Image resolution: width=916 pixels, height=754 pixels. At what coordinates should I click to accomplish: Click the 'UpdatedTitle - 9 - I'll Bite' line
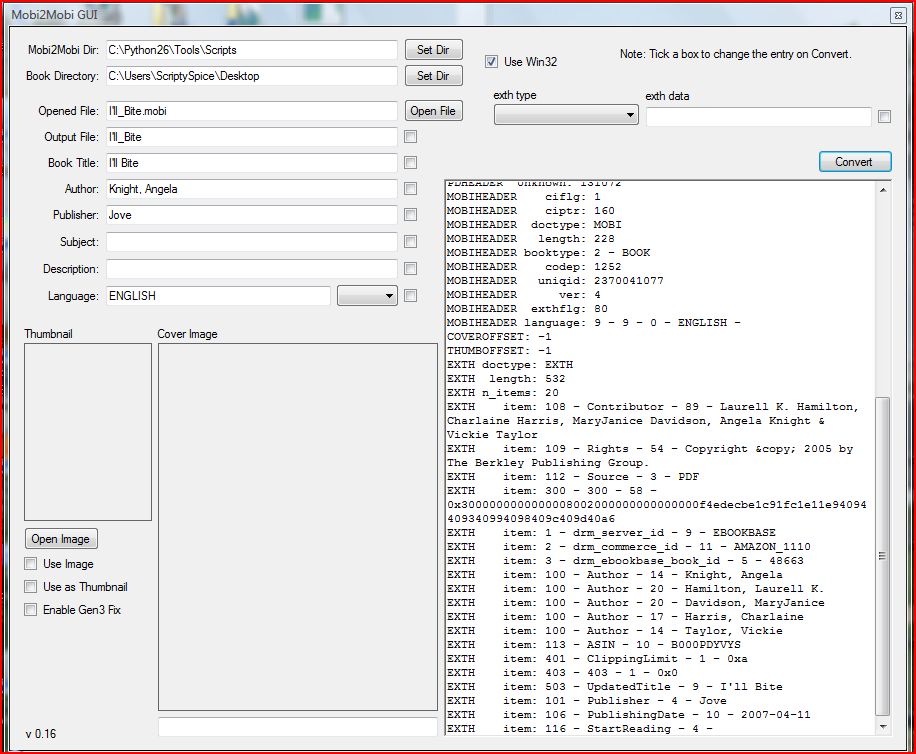pyautogui.click(x=615, y=687)
